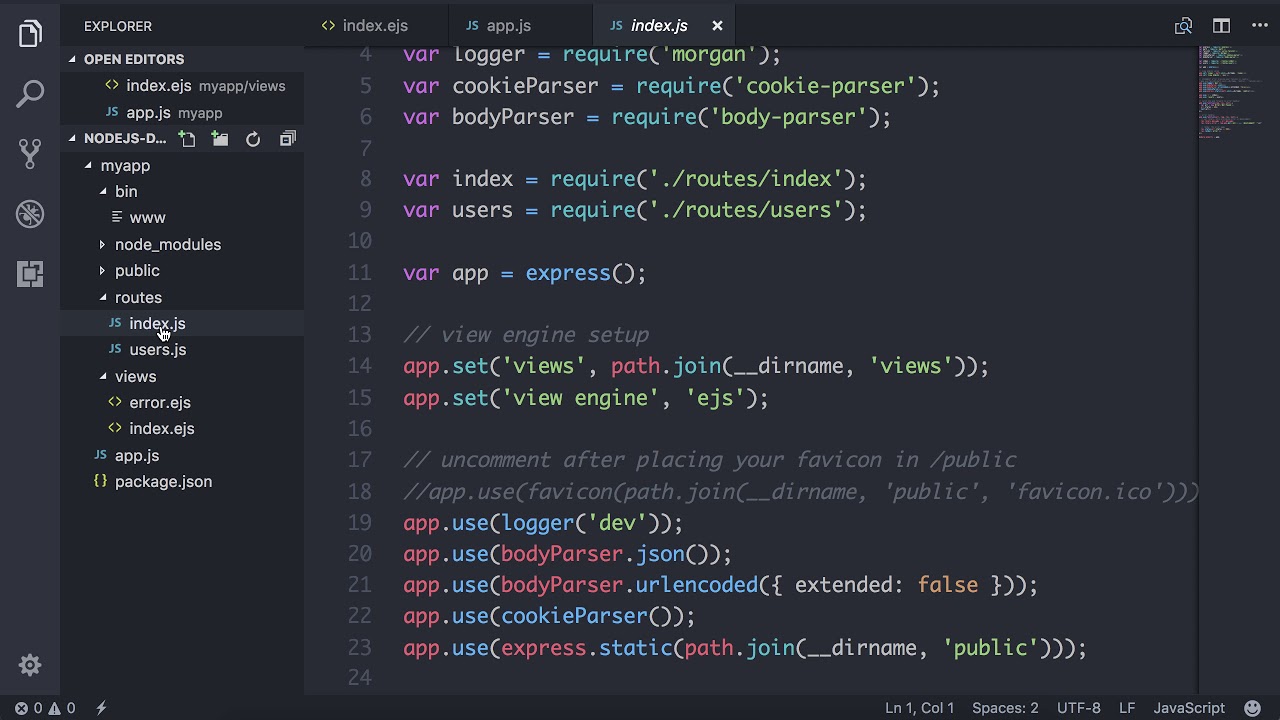Close the index.js editor tab
1280x720 pixels.
717,26
